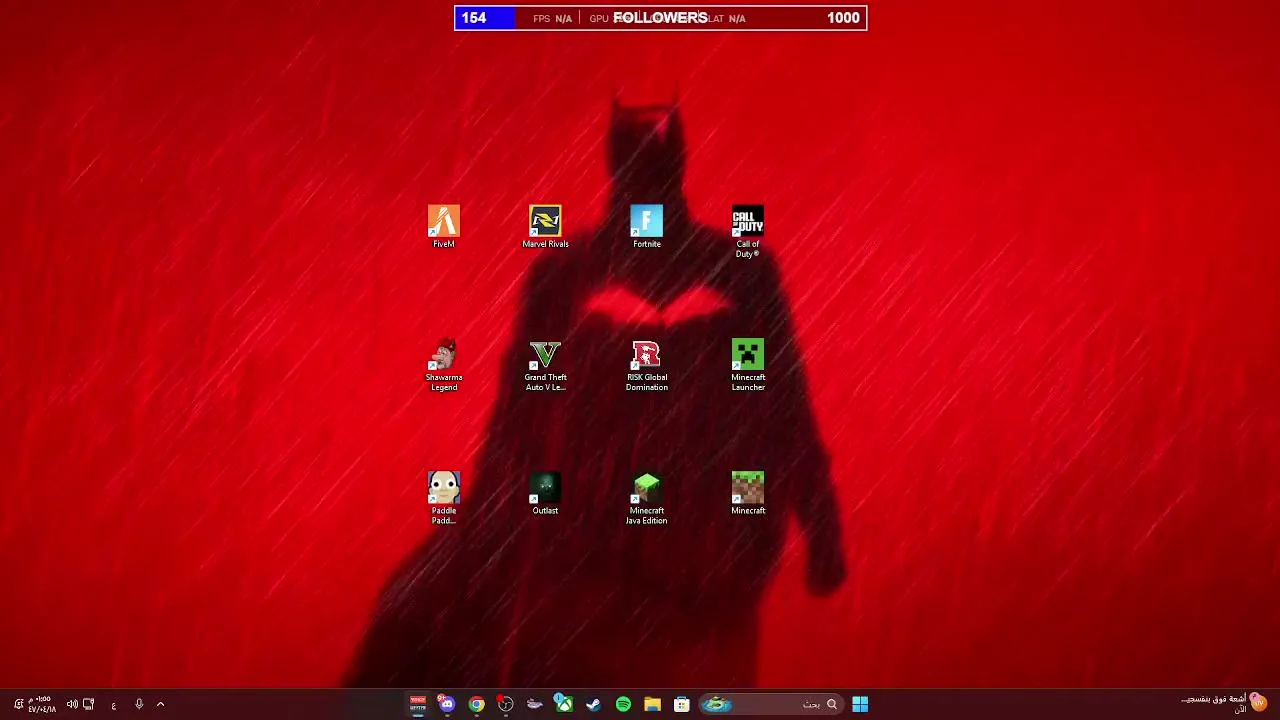Expand the hidden system tray icons chevron
This screenshot has width=1280, height=720.
(160, 704)
